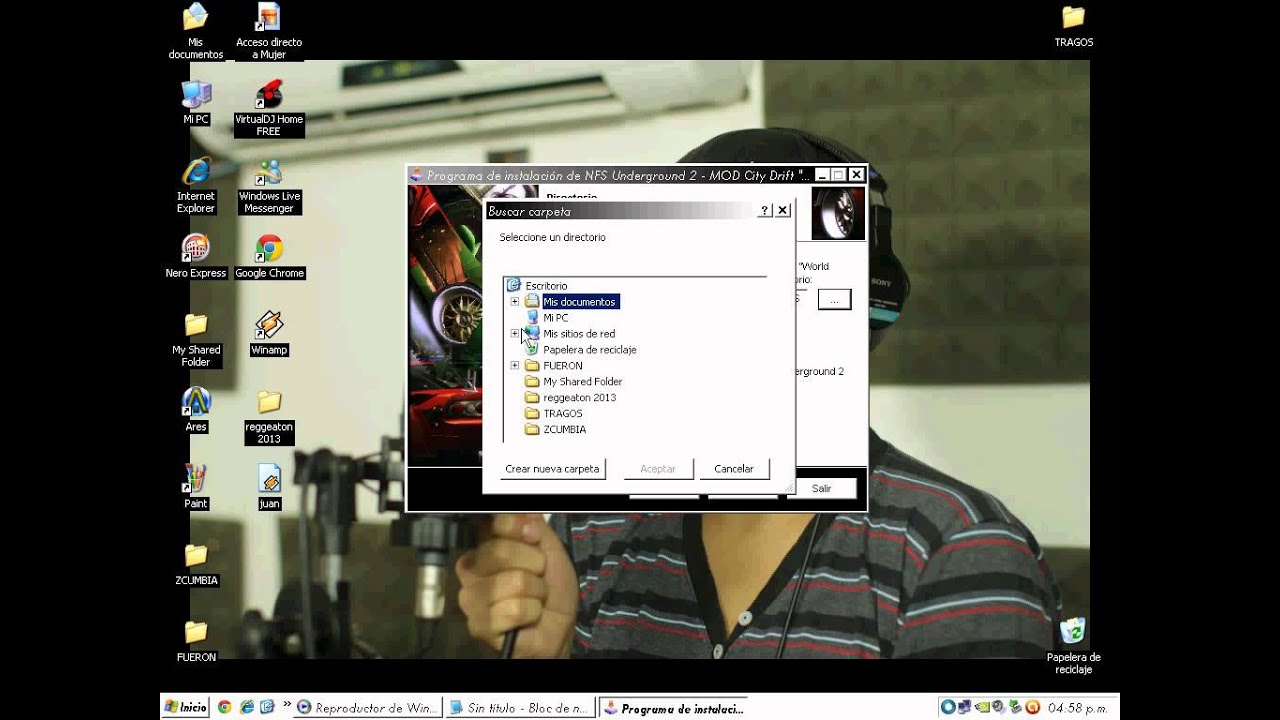The height and width of the screenshot is (720, 1280).
Task: Select ZCUMBIA folder in tree
Action: point(564,429)
